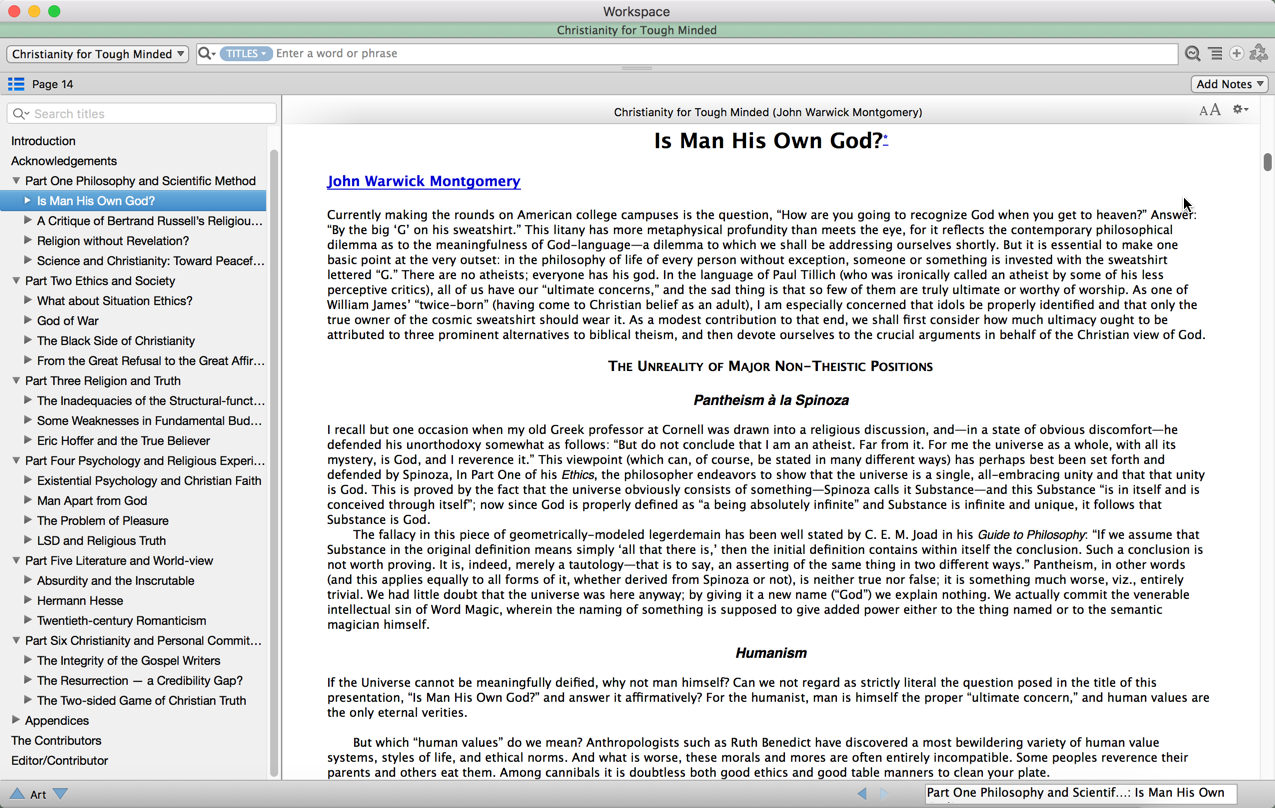
Task: Collapse Part One Philosophy and Scientific Method
Action: 16,181
